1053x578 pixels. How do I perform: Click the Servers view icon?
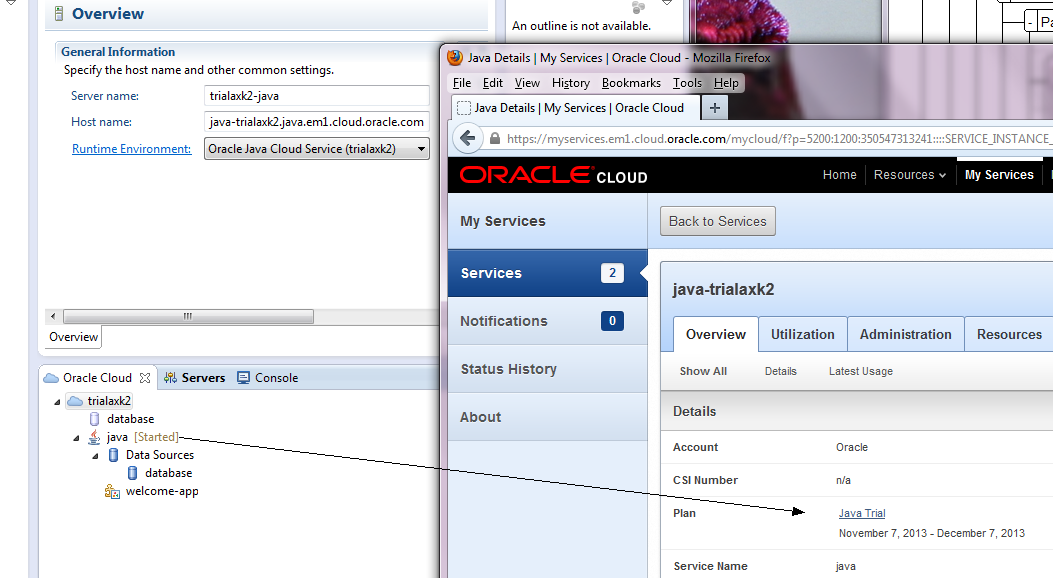pyautogui.click(x=171, y=378)
